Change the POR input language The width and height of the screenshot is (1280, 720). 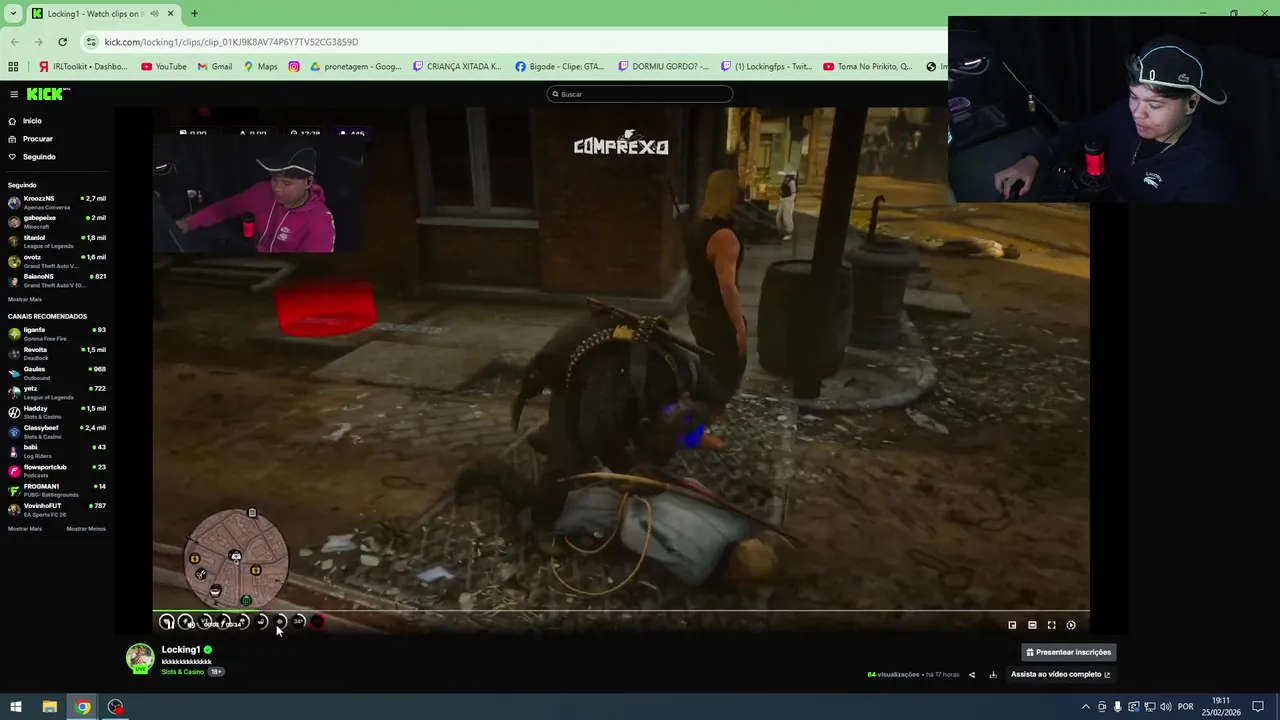pos(1186,707)
